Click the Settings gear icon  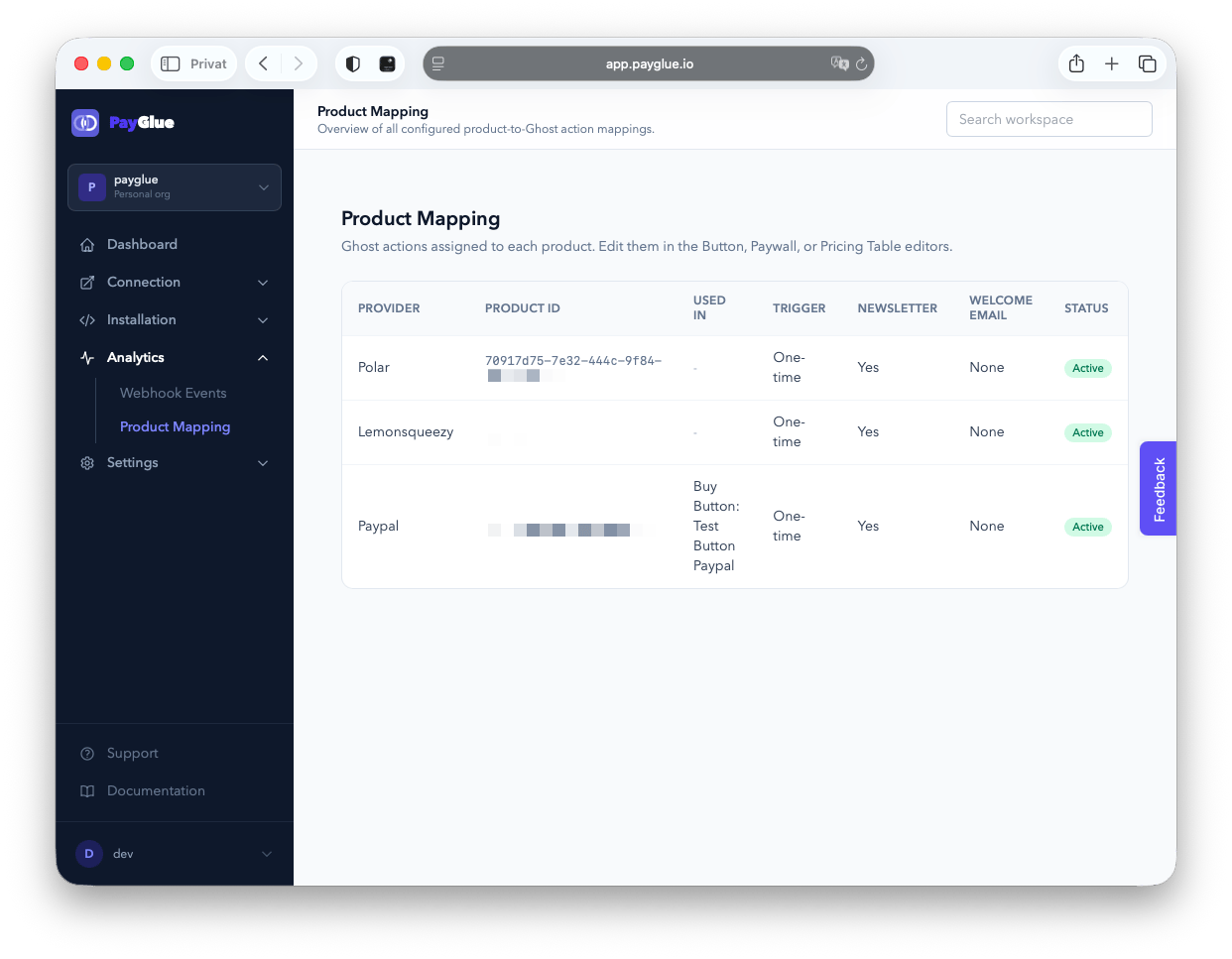coord(87,463)
